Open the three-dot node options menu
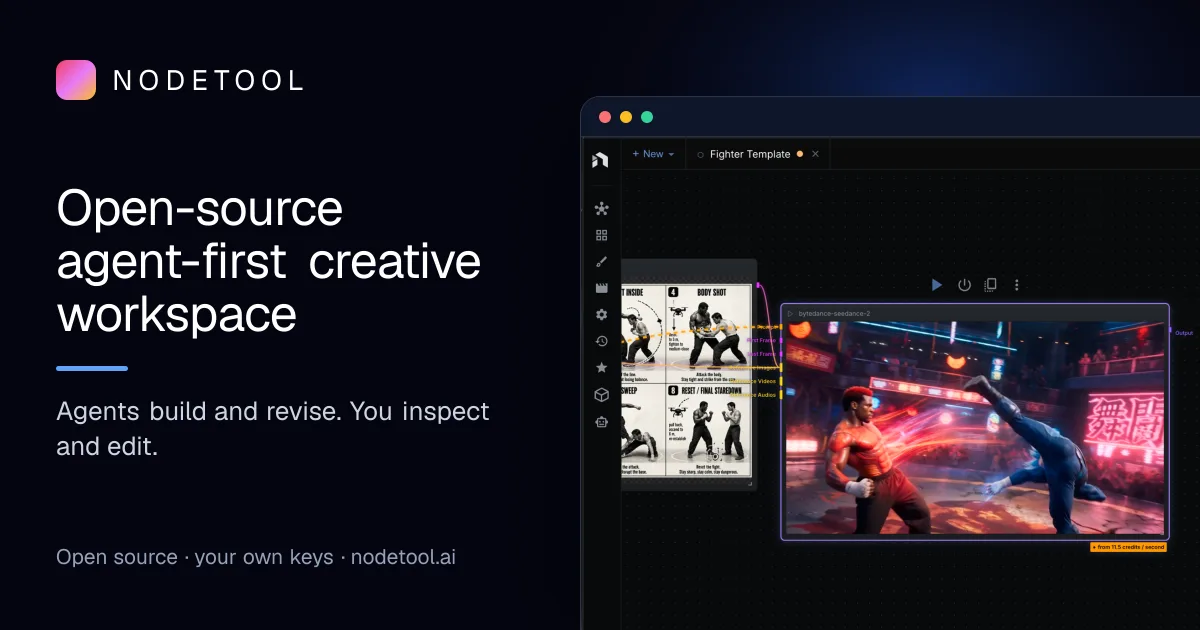This screenshot has width=1200, height=630. click(x=1017, y=285)
